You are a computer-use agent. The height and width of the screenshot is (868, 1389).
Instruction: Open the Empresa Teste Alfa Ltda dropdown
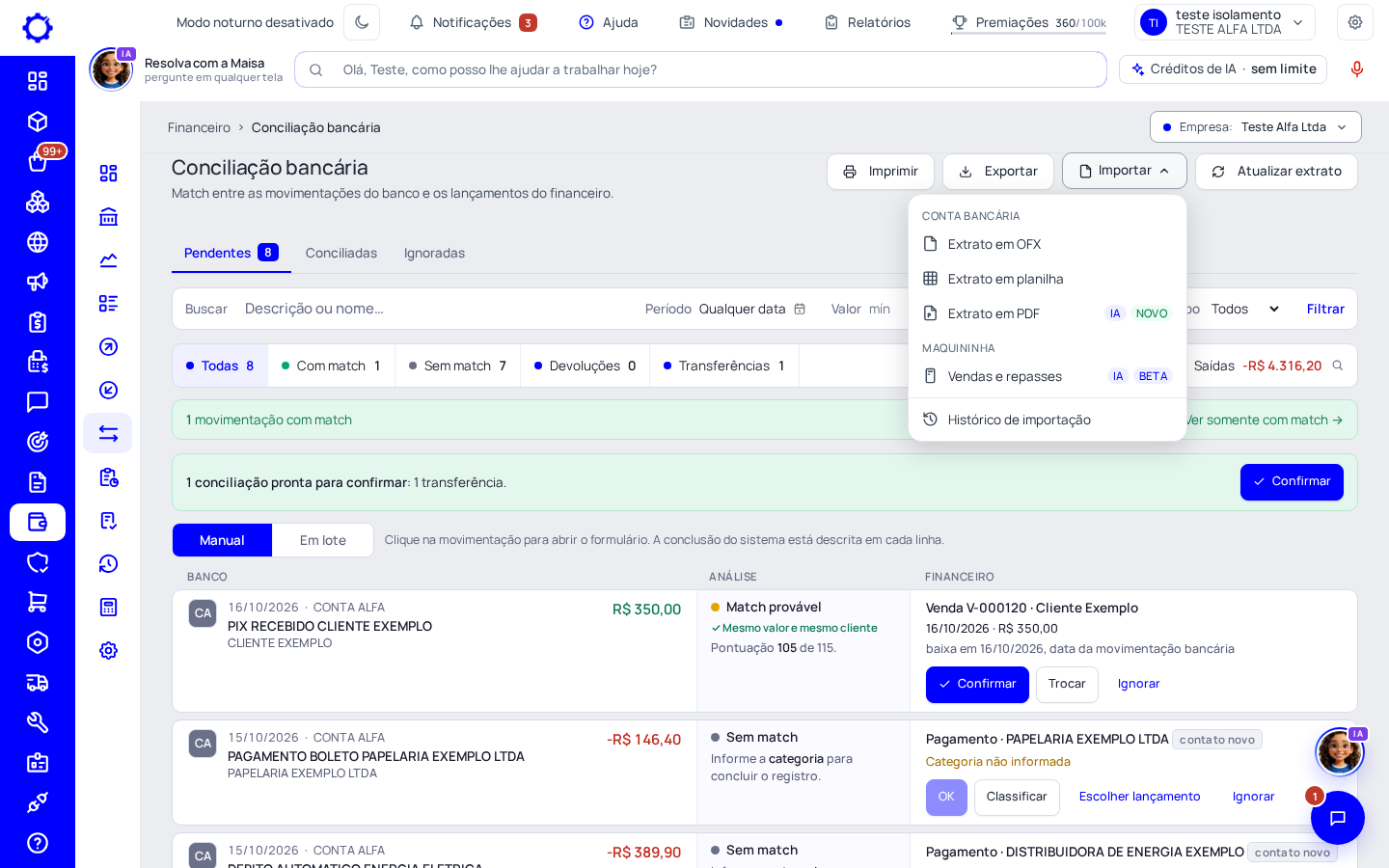coord(1255,127)
